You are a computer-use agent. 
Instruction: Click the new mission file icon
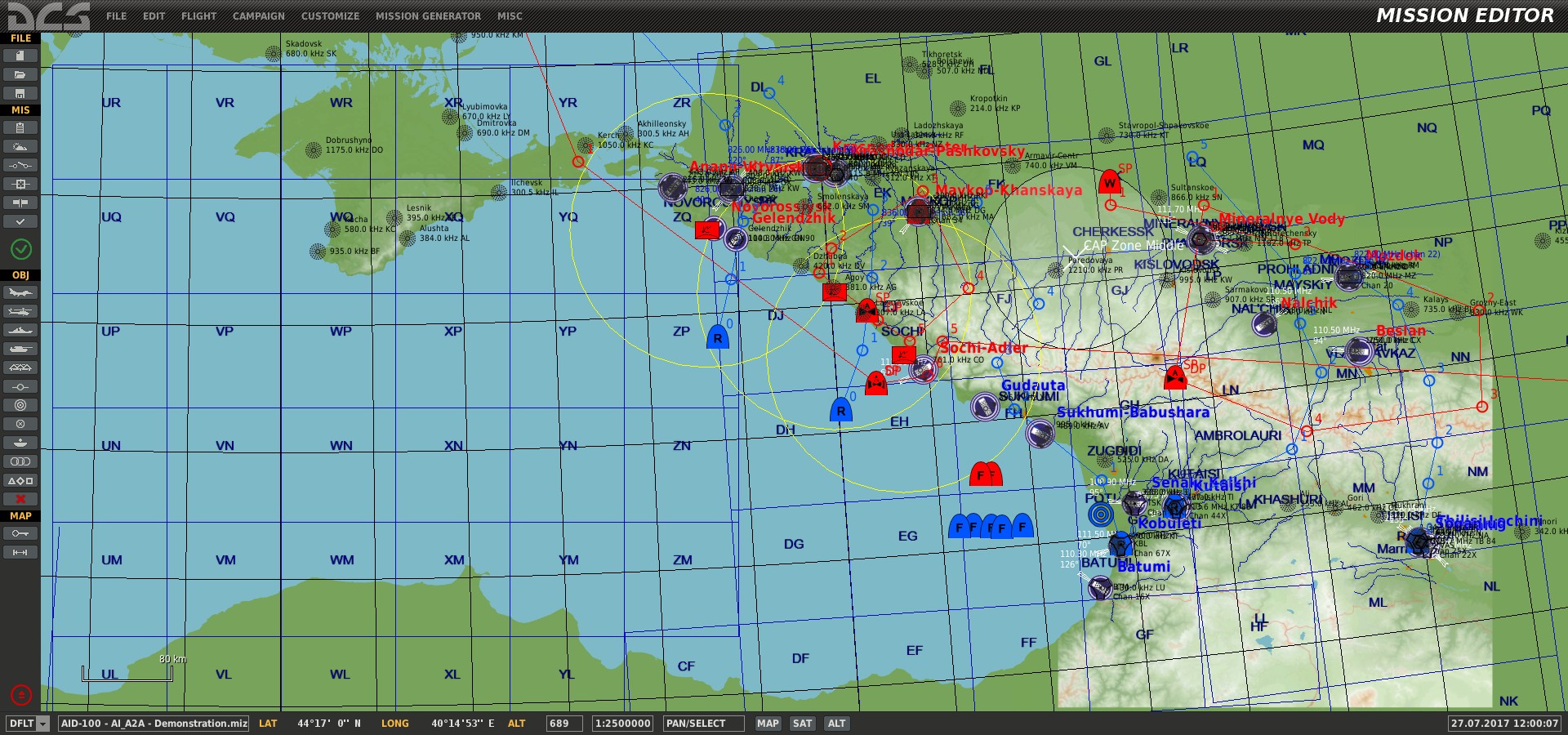click(x=20, y=56)
